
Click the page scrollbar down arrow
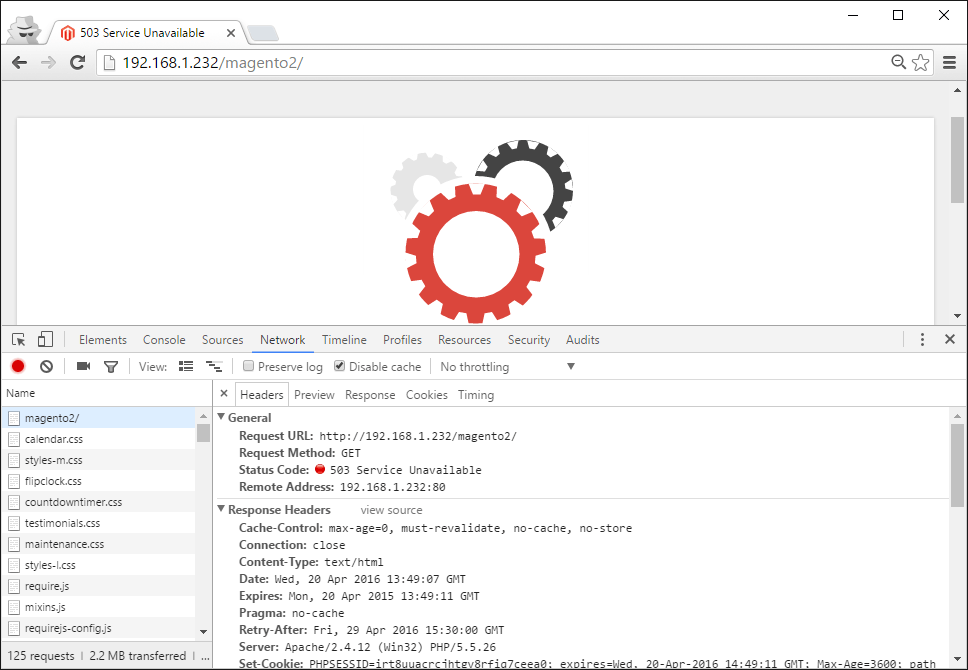point(958,316)
